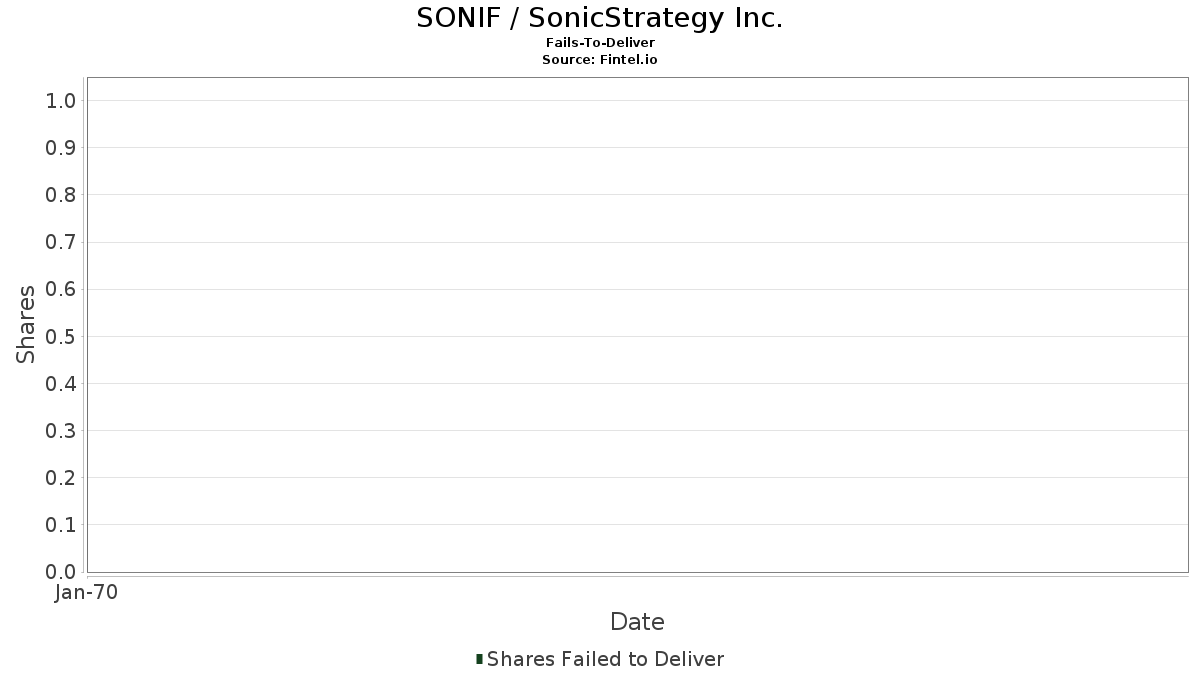Click the "Date" x-axis title
1200x675 pixels.
point(637,622)
